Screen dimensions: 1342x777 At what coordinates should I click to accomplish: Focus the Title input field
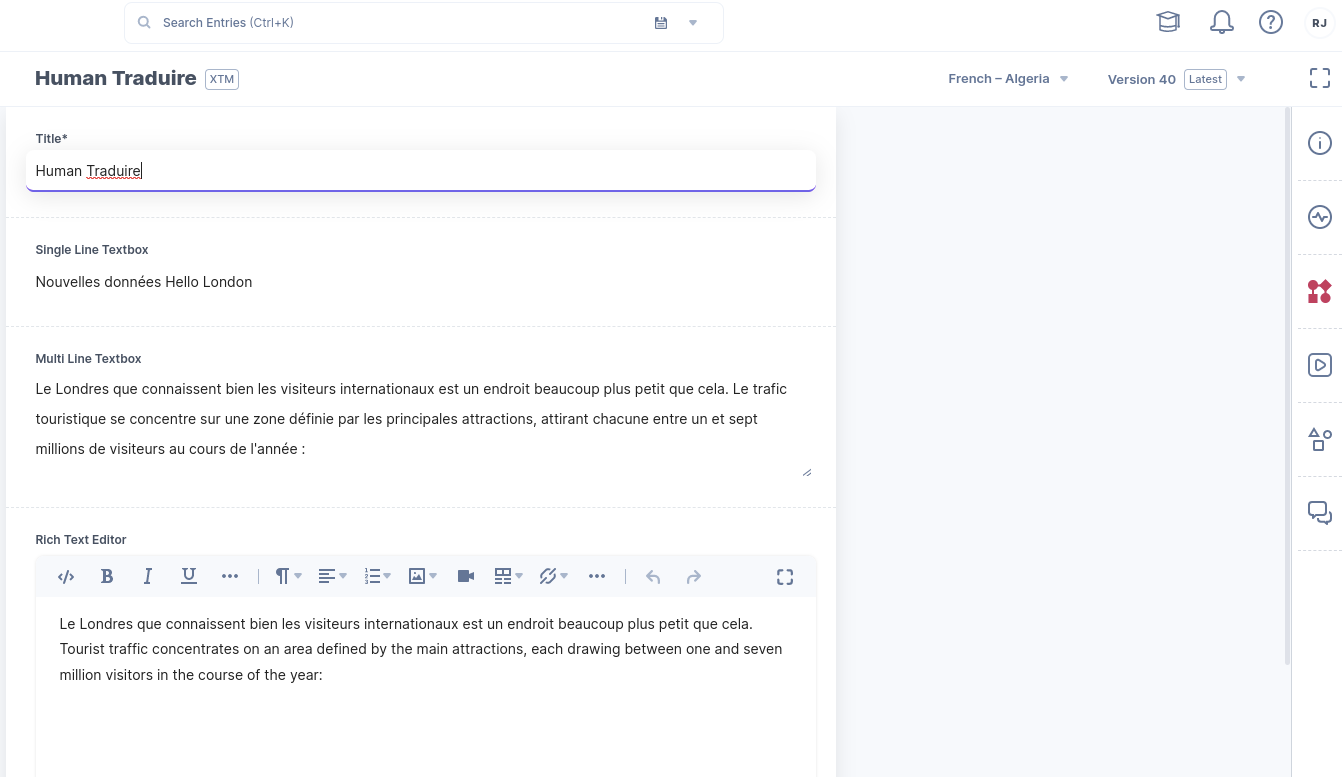[x=421, y=171]
